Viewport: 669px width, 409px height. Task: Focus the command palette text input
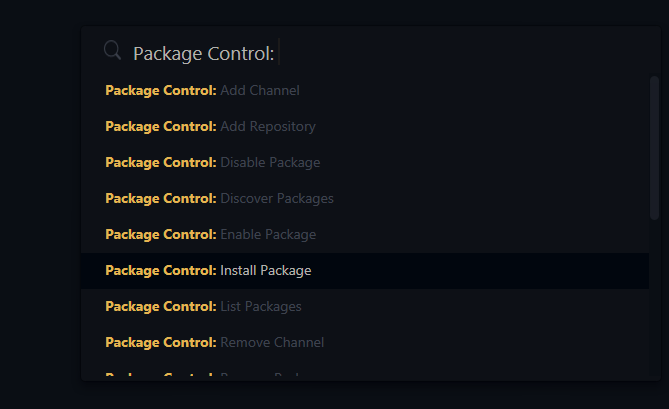pyautogui.click(x=400, y=52)
